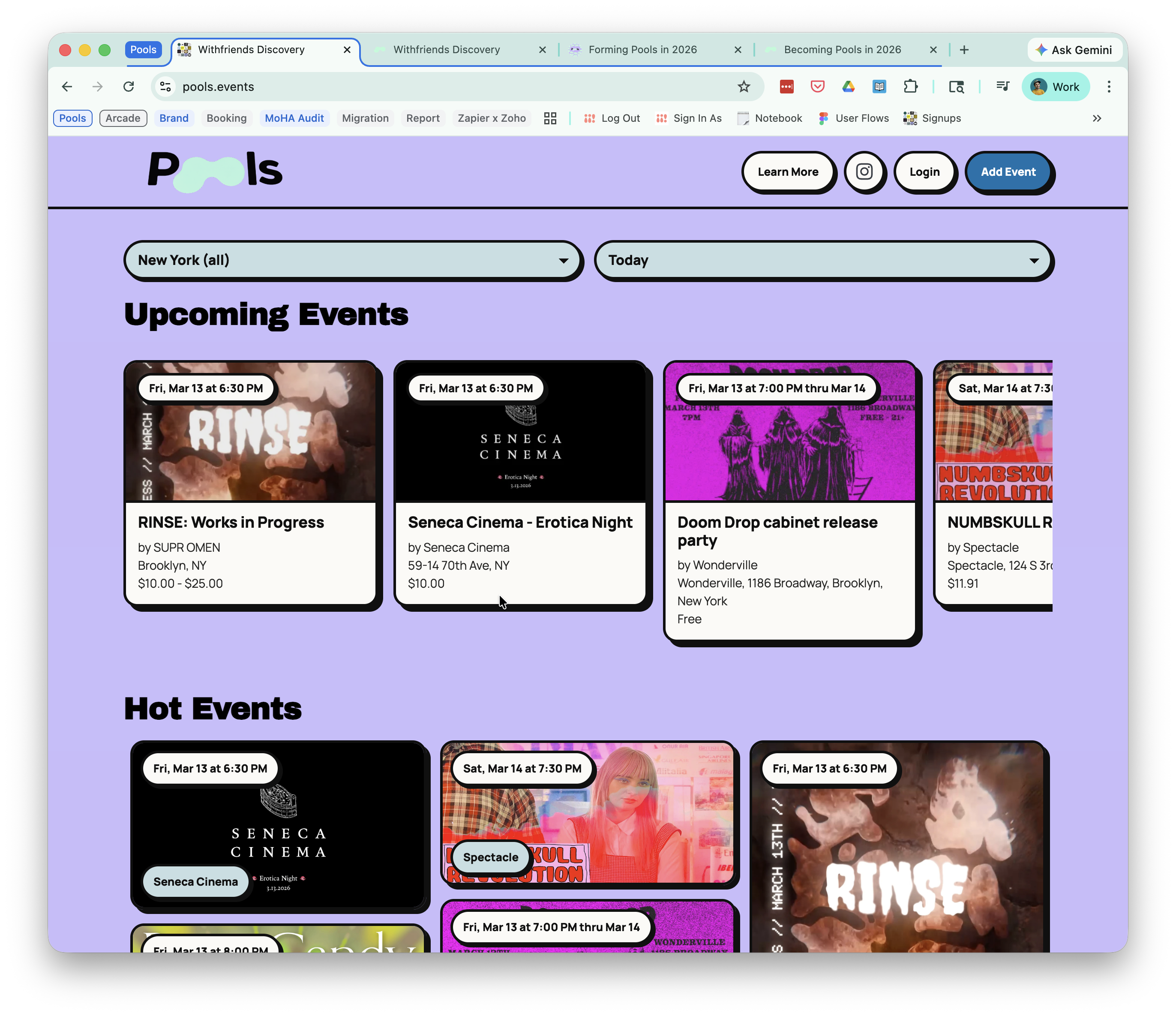Click the blue book reader extension icon
1176x1016 pixels.
879,86
